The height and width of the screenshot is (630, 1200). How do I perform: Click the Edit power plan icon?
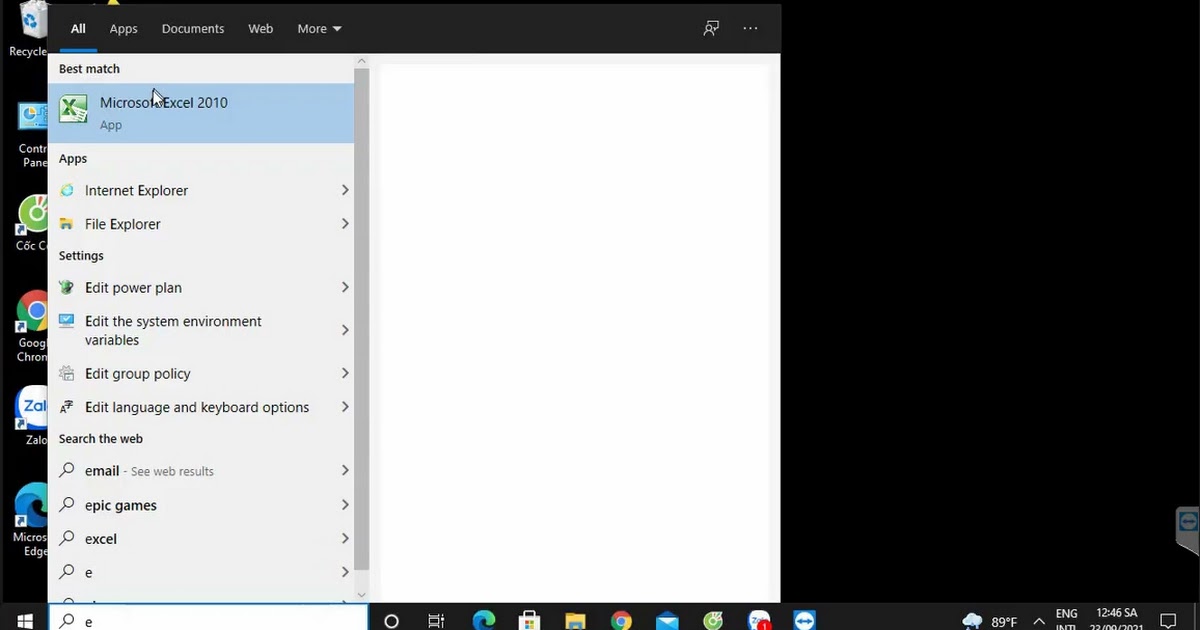pyautogui.click(x=67, y=287)
